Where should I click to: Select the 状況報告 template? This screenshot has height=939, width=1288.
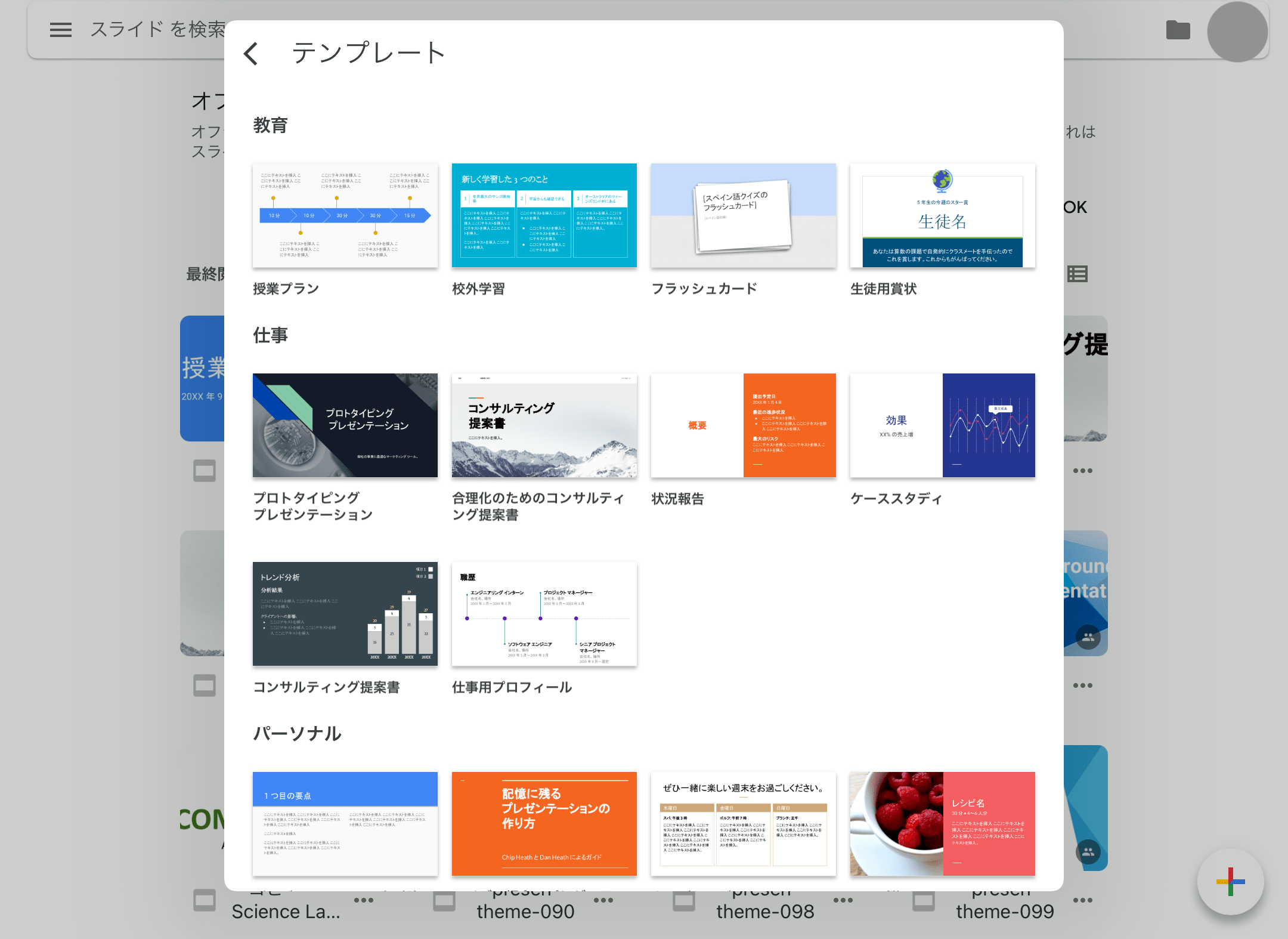744,425
